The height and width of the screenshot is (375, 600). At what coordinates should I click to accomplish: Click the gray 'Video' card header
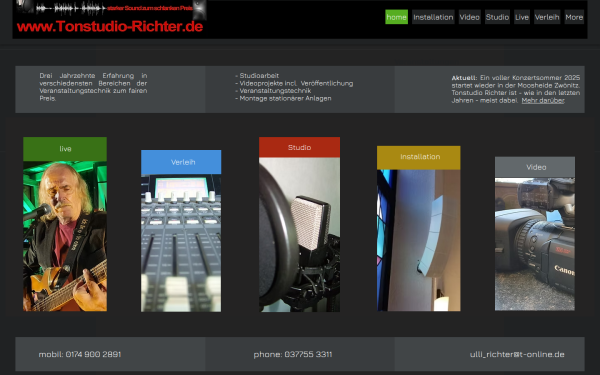click(x=535, y=167)
